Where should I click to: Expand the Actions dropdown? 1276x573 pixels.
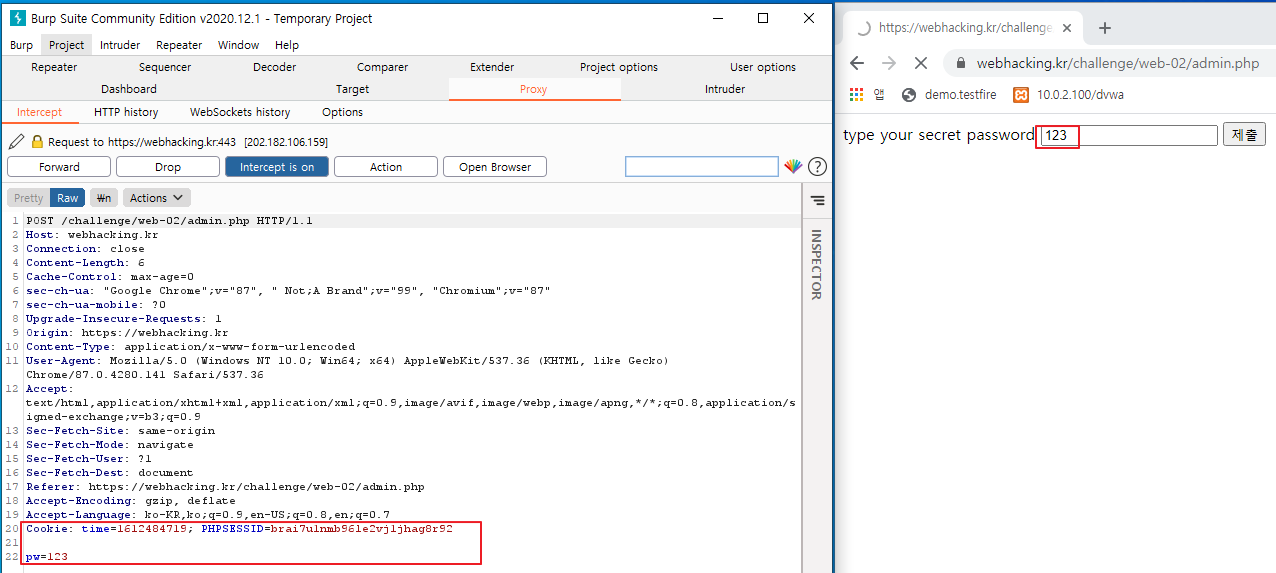pyautogui.click(x=156, y=198)
